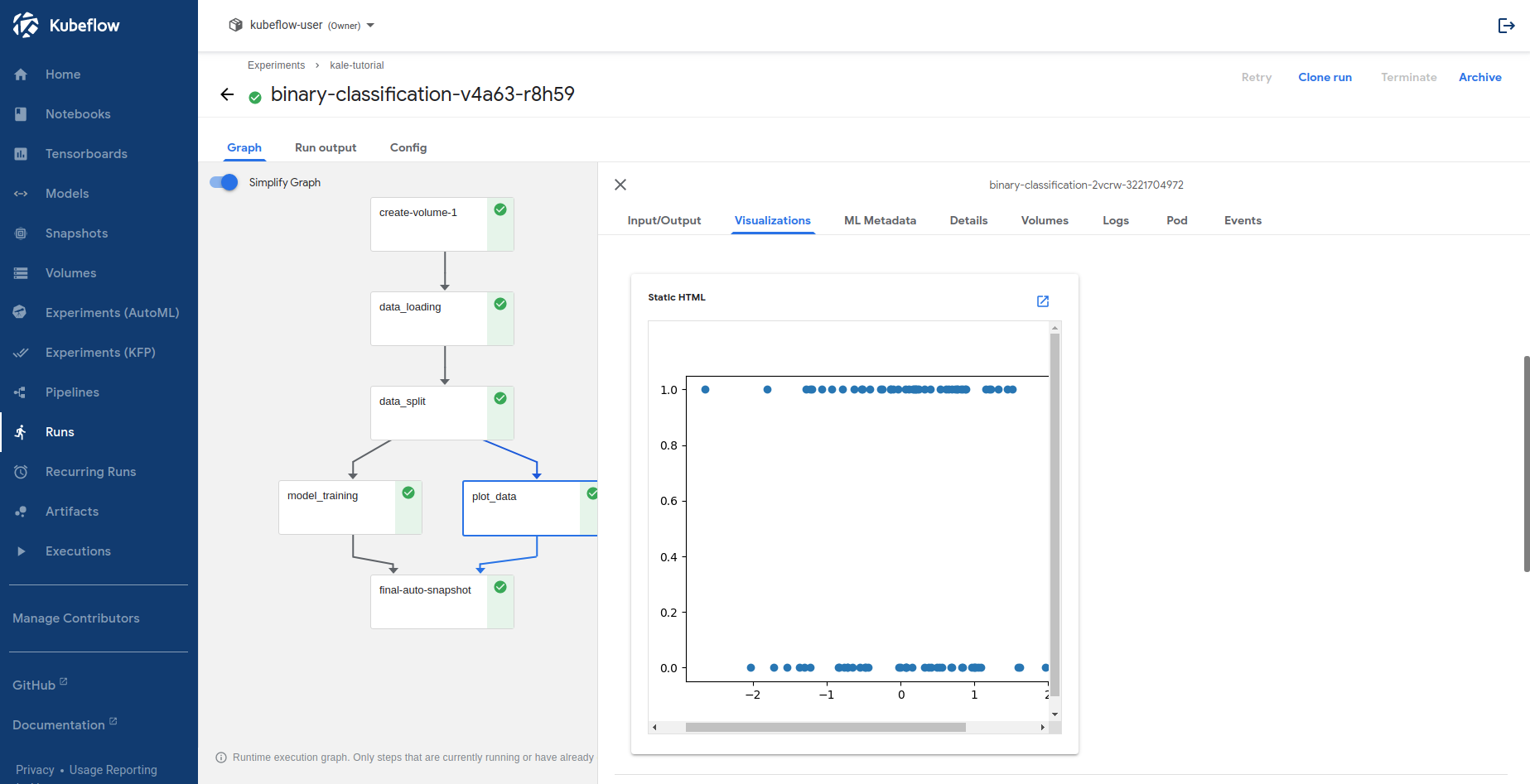This screenshot has width=1530, height=784.
Task: Select the data_loading graph node
Action: pyautogui.click(x=442, y=319)
